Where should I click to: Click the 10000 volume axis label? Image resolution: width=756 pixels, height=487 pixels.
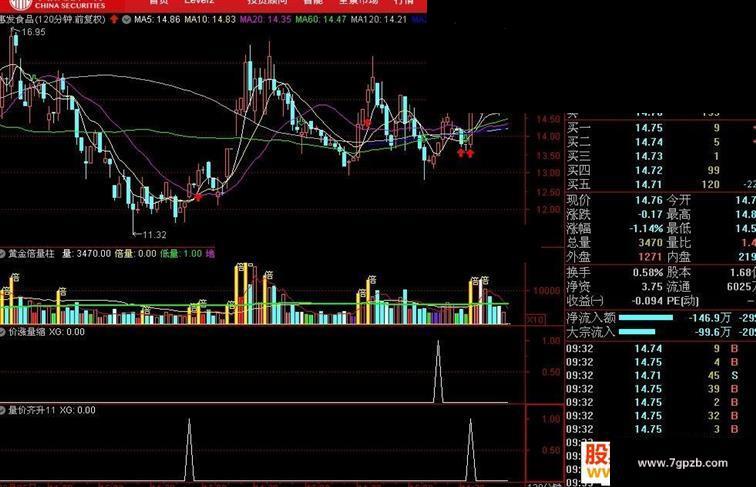coord(545,290)
